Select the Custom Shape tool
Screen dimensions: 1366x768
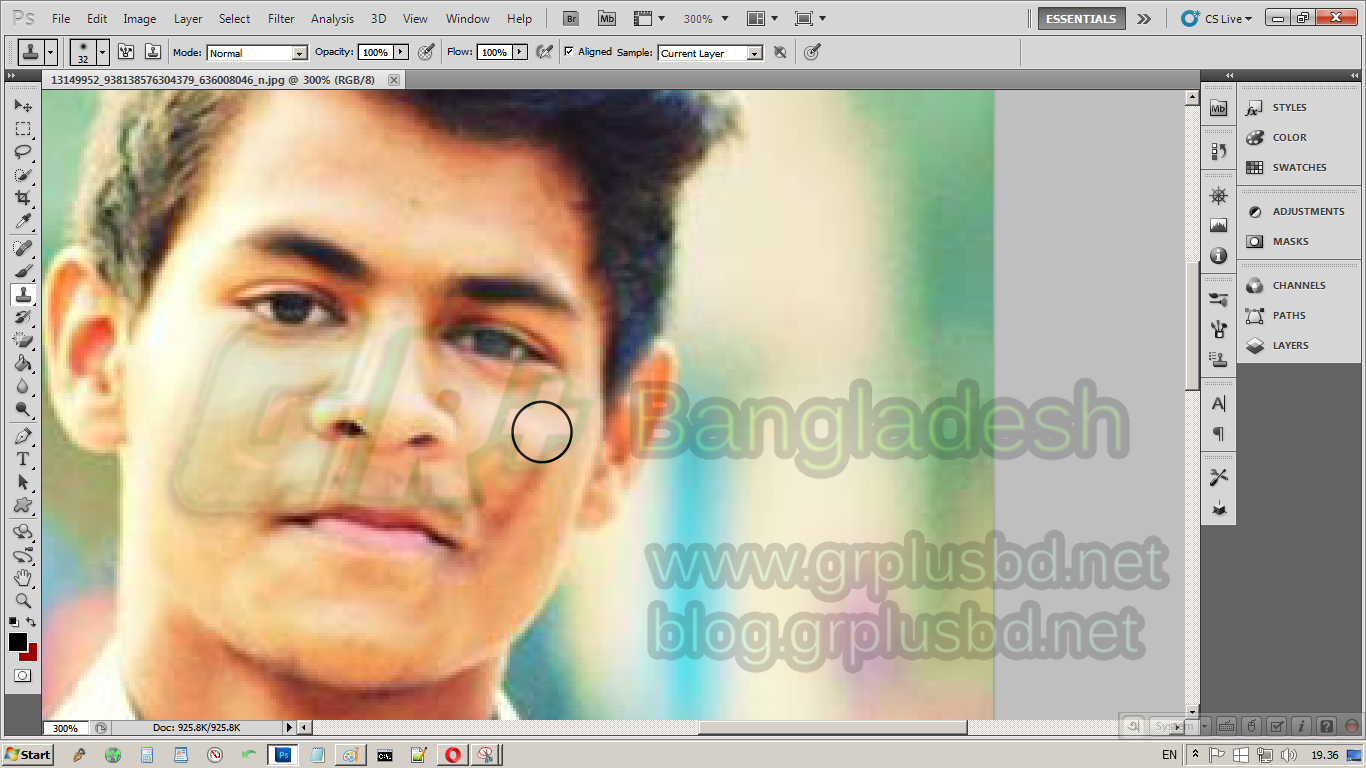(x=23, y=505)
